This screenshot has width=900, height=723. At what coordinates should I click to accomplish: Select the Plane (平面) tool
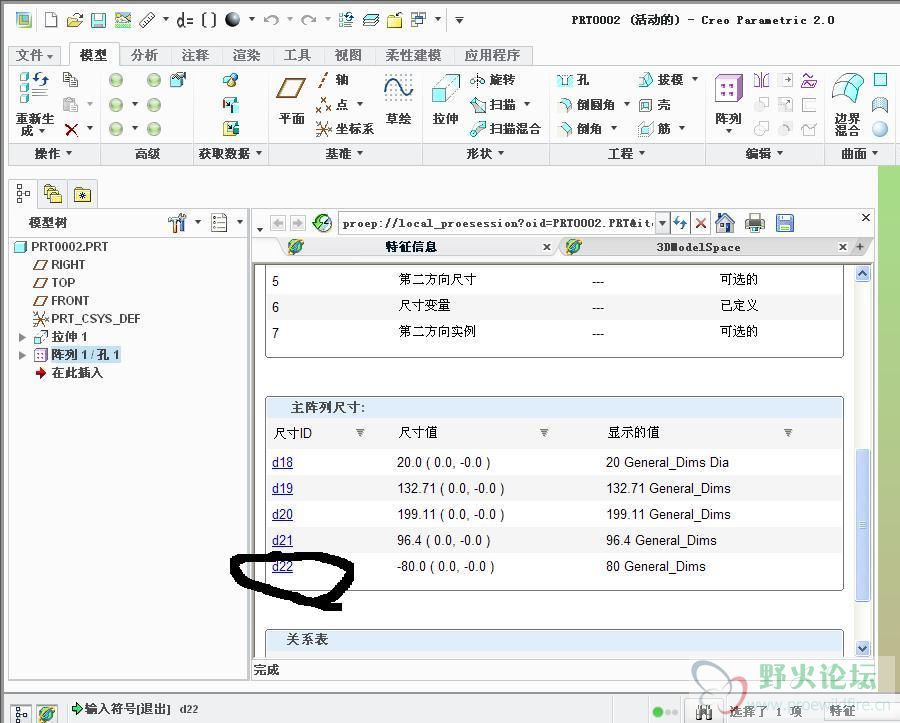pos(292,98)
